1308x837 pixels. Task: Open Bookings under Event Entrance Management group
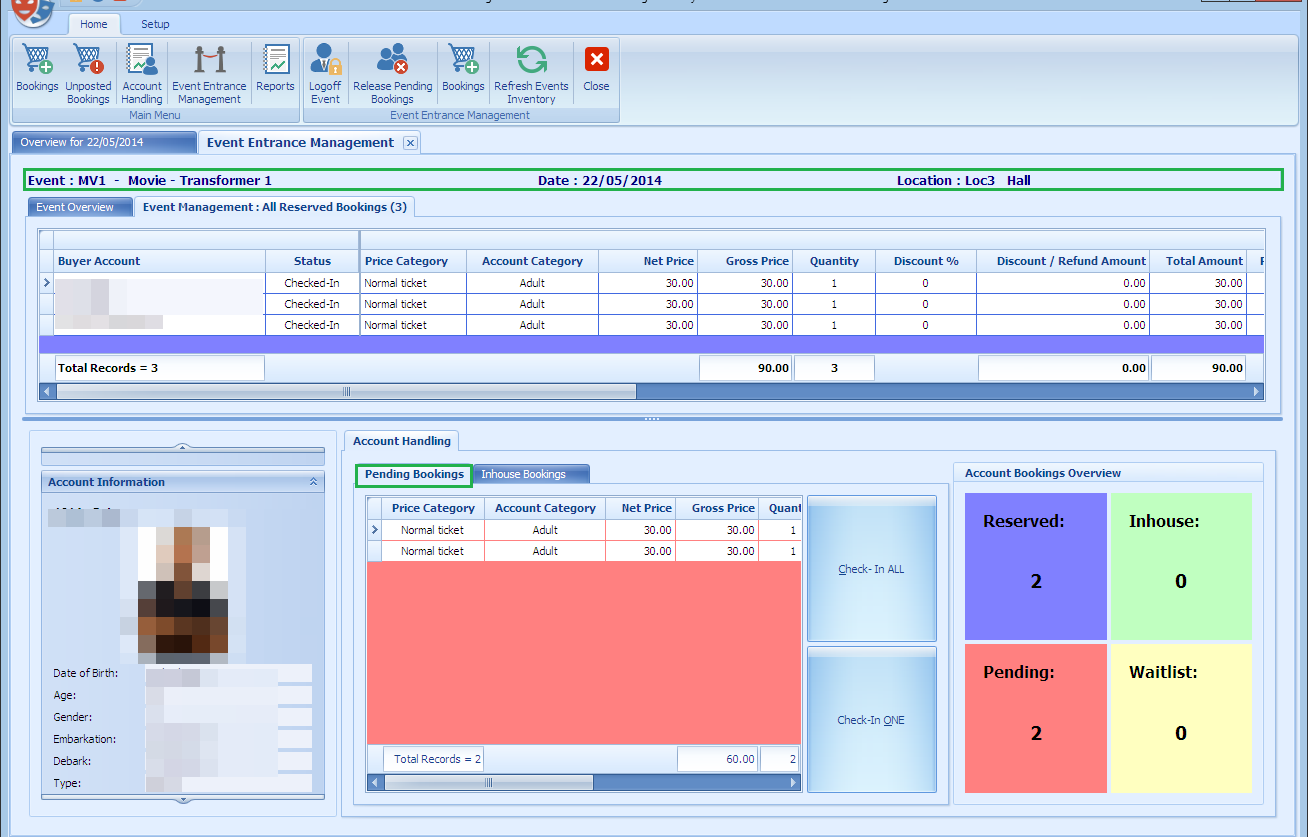point(463,70)
